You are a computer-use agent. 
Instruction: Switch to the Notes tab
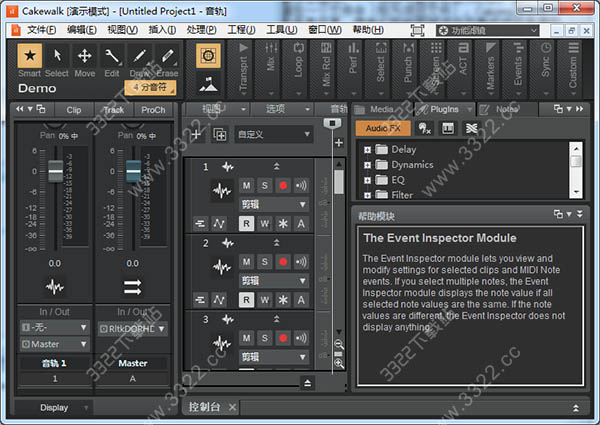(507, 109)
